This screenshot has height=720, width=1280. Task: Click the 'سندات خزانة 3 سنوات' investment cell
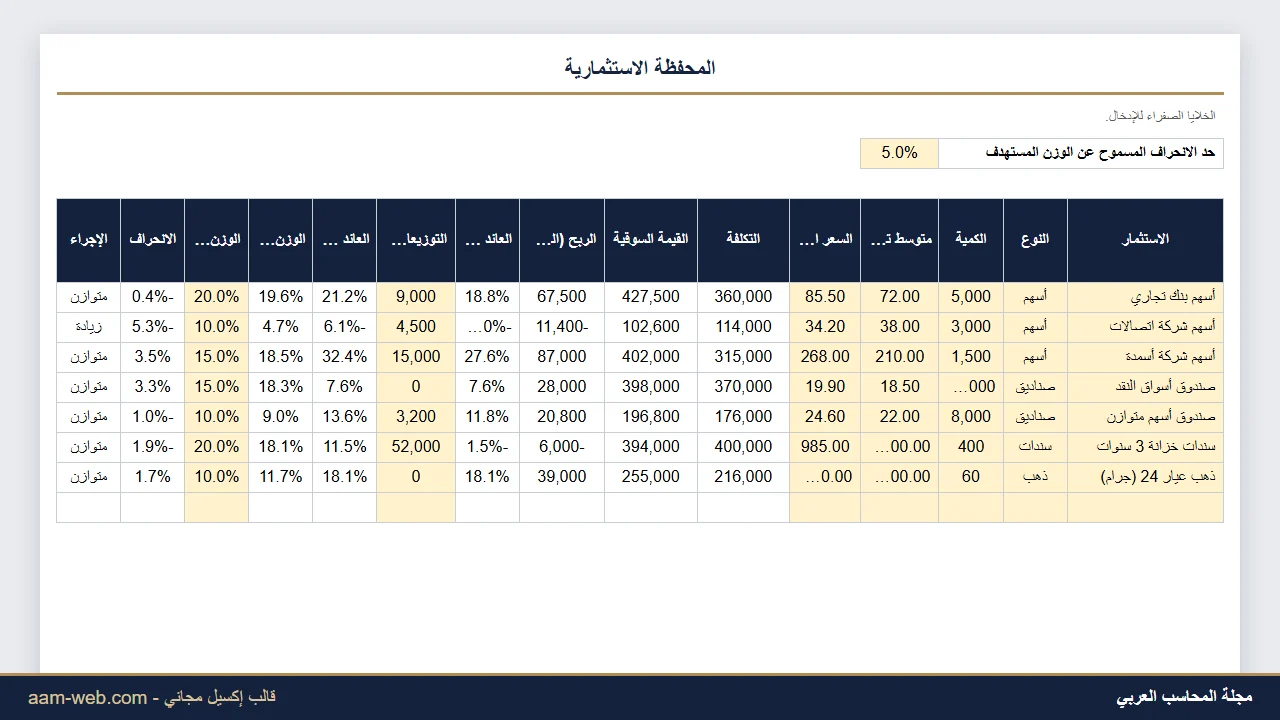pyautogui.click(x=1145, y=447)
